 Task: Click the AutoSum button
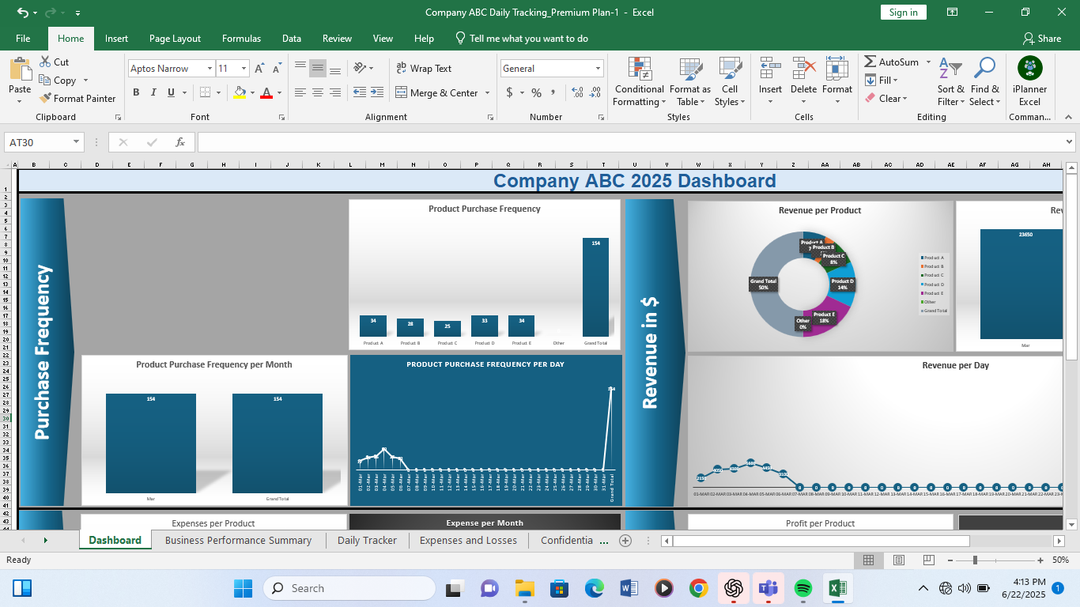click(x=892, y=62)
